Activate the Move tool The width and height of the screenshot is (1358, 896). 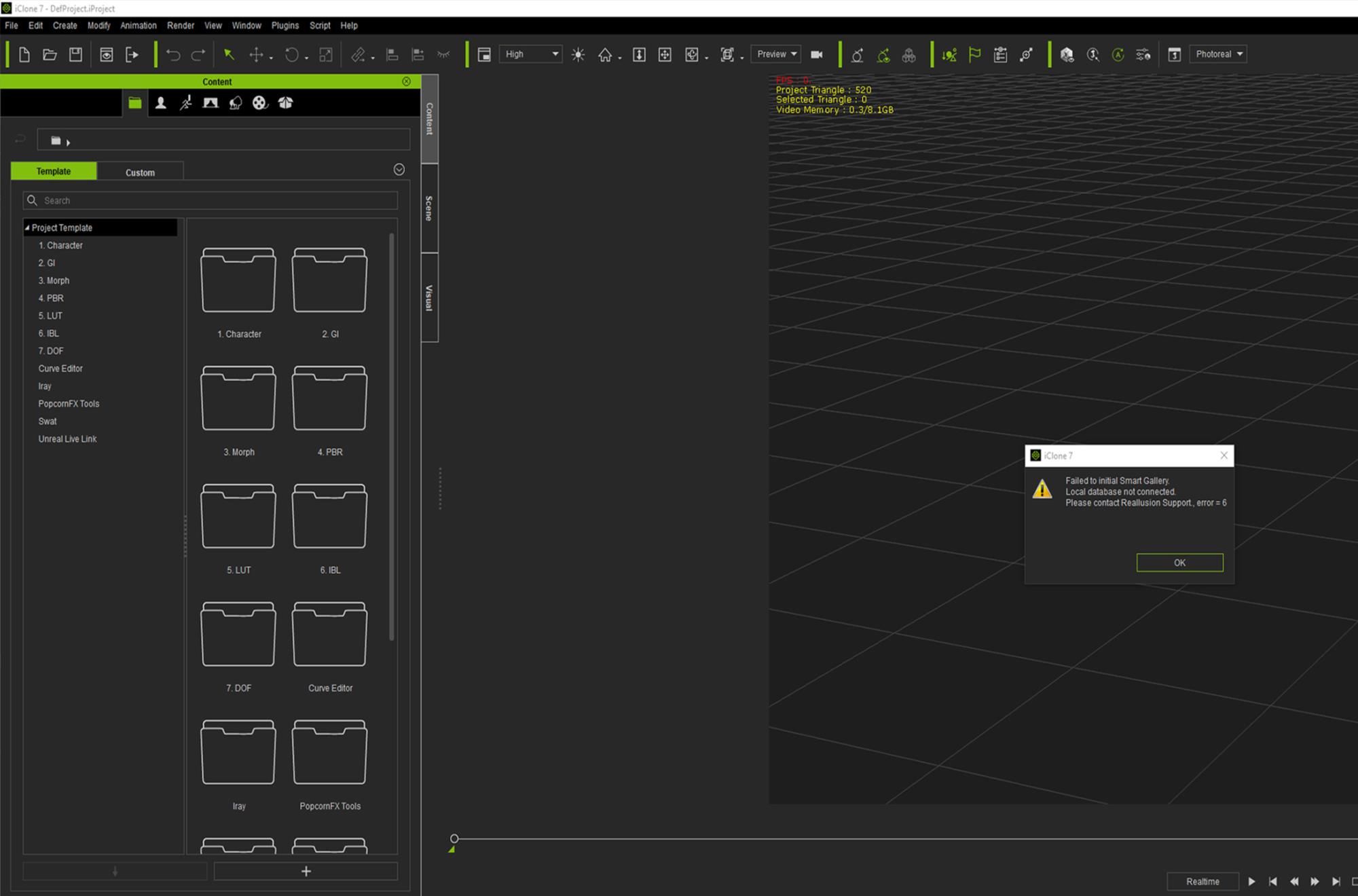tap(256, 55)
